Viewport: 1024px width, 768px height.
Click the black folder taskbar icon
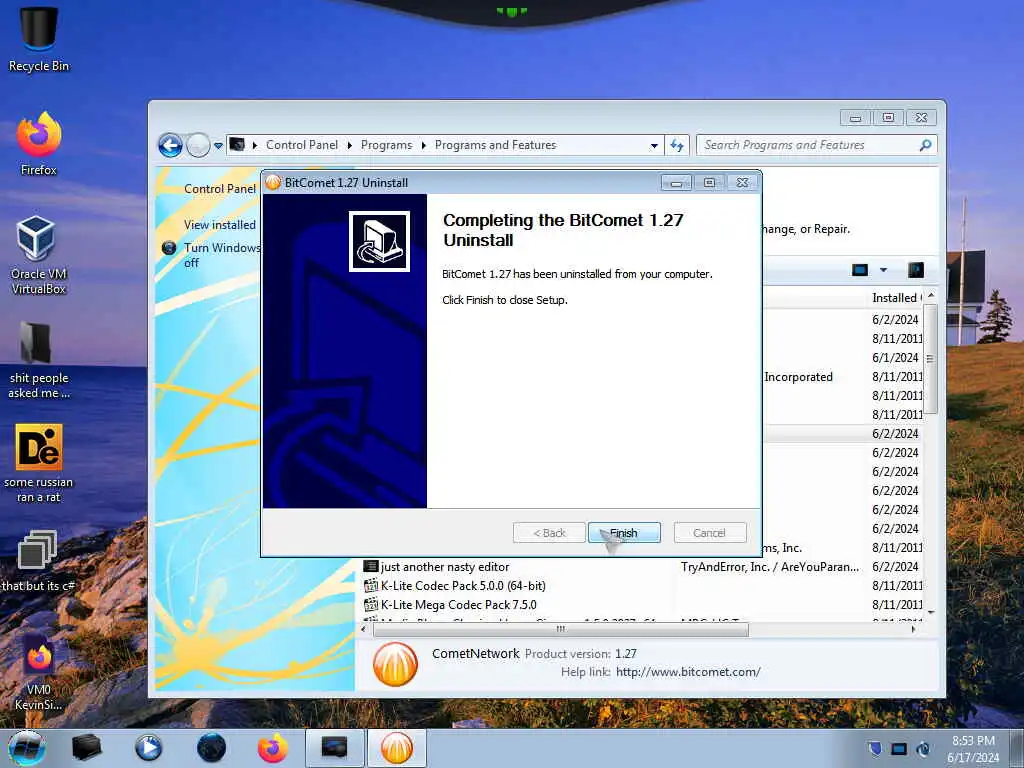(x=86, y=748)
